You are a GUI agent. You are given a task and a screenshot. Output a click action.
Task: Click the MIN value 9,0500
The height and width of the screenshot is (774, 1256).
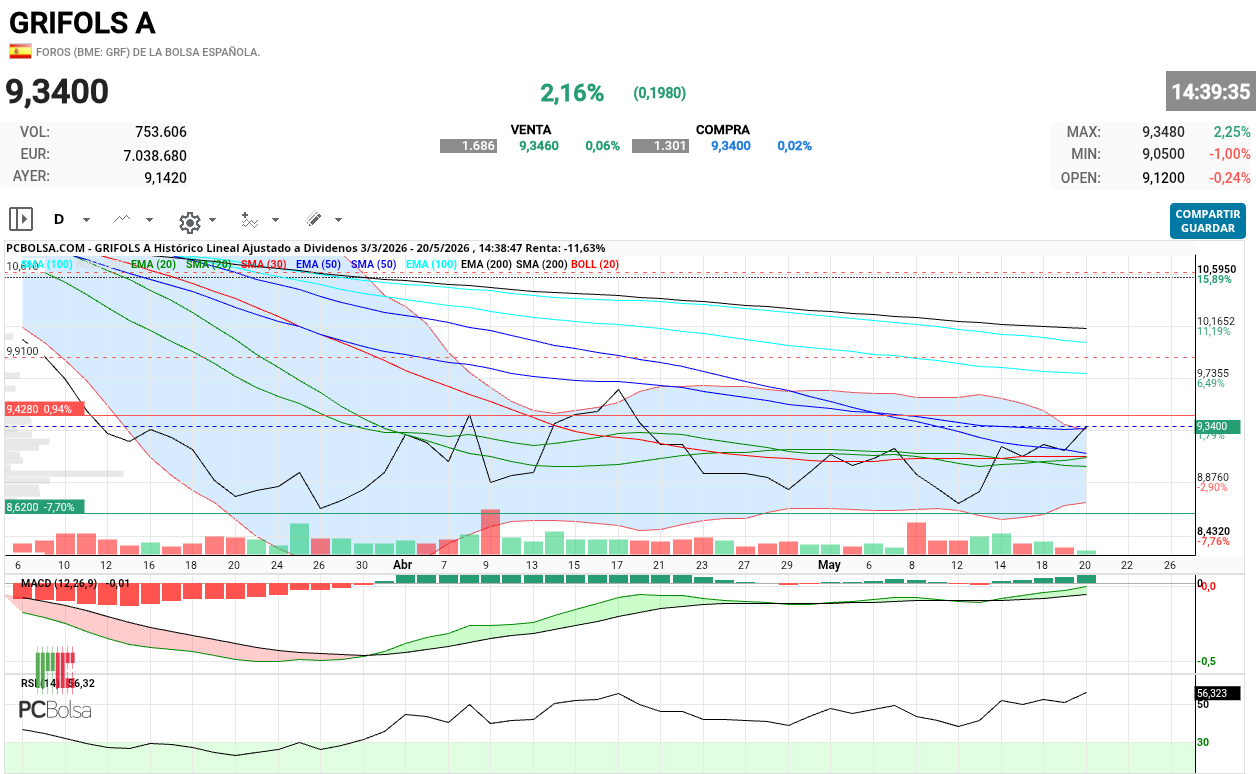point(1163,154)
